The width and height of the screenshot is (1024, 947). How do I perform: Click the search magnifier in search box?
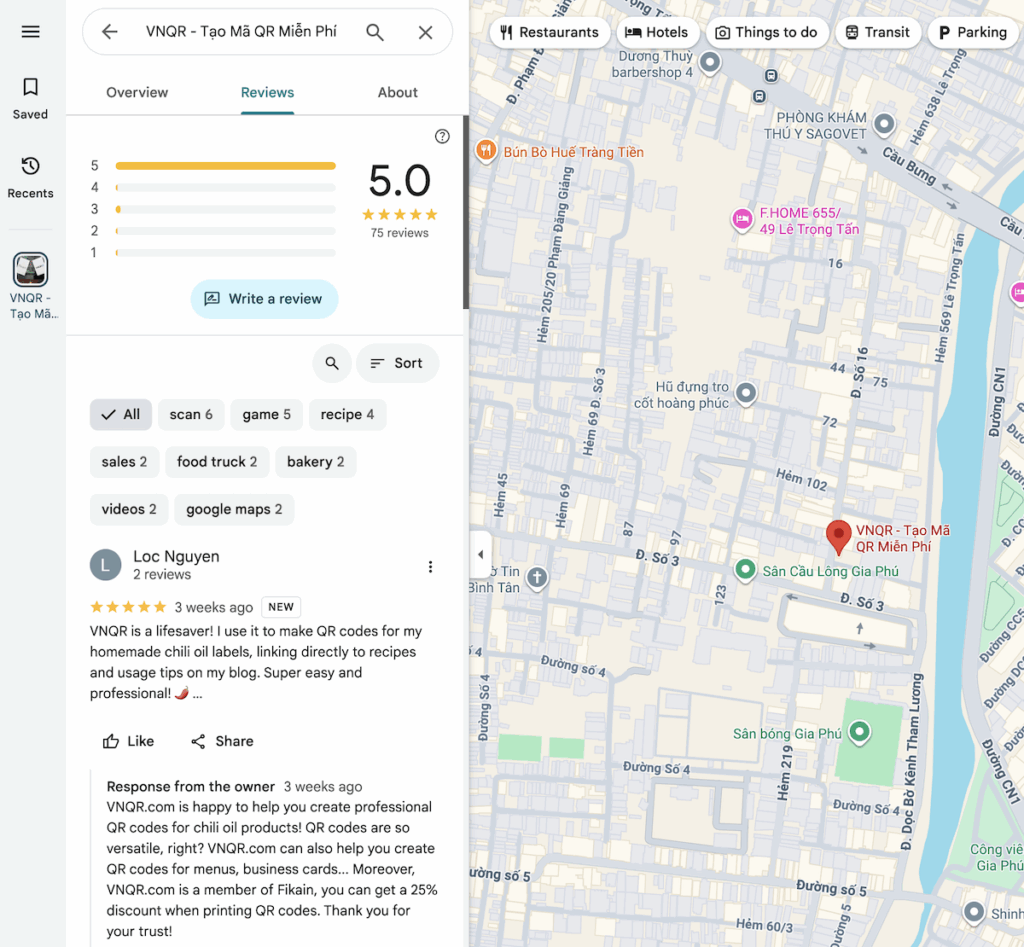click(375, 32)
